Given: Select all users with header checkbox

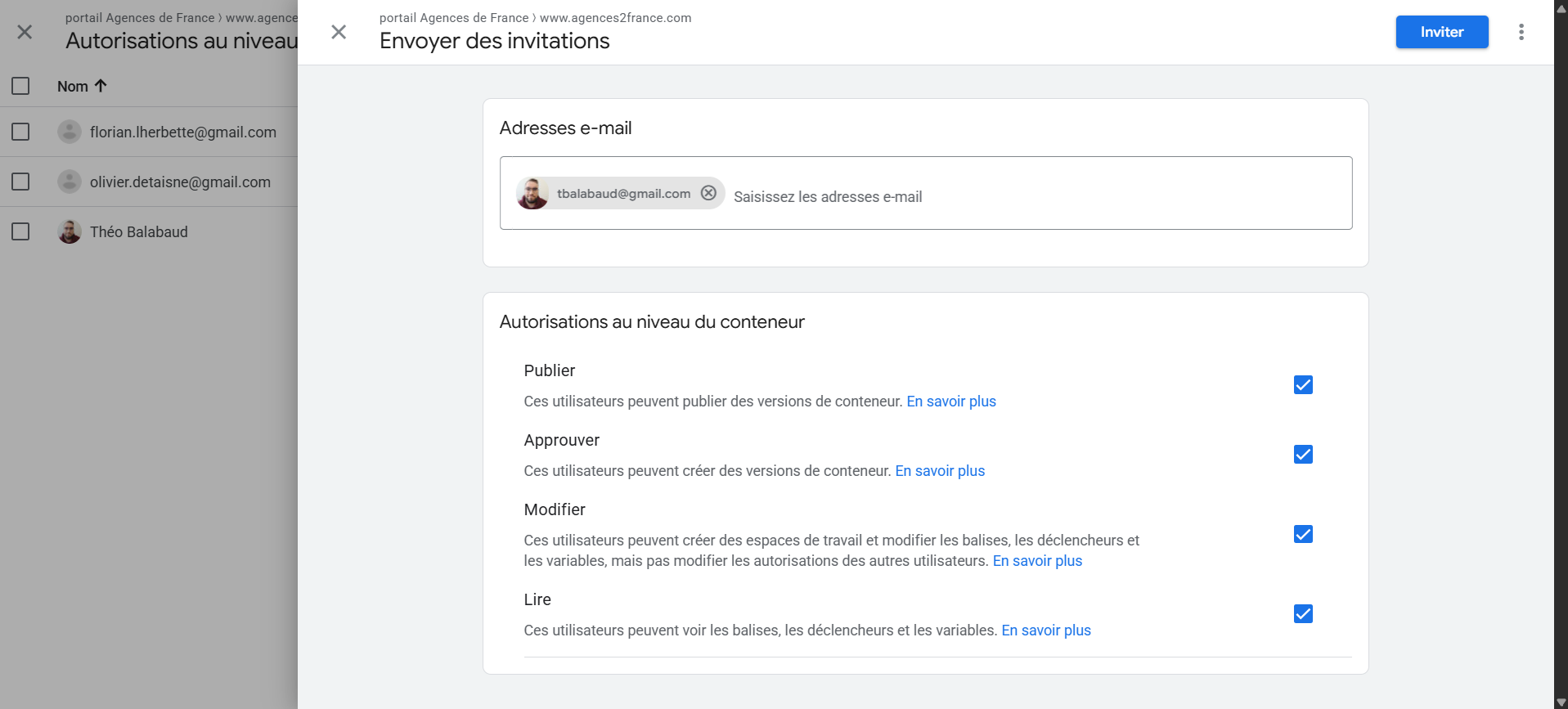Looking at the screenshot, I should point(20,86).
